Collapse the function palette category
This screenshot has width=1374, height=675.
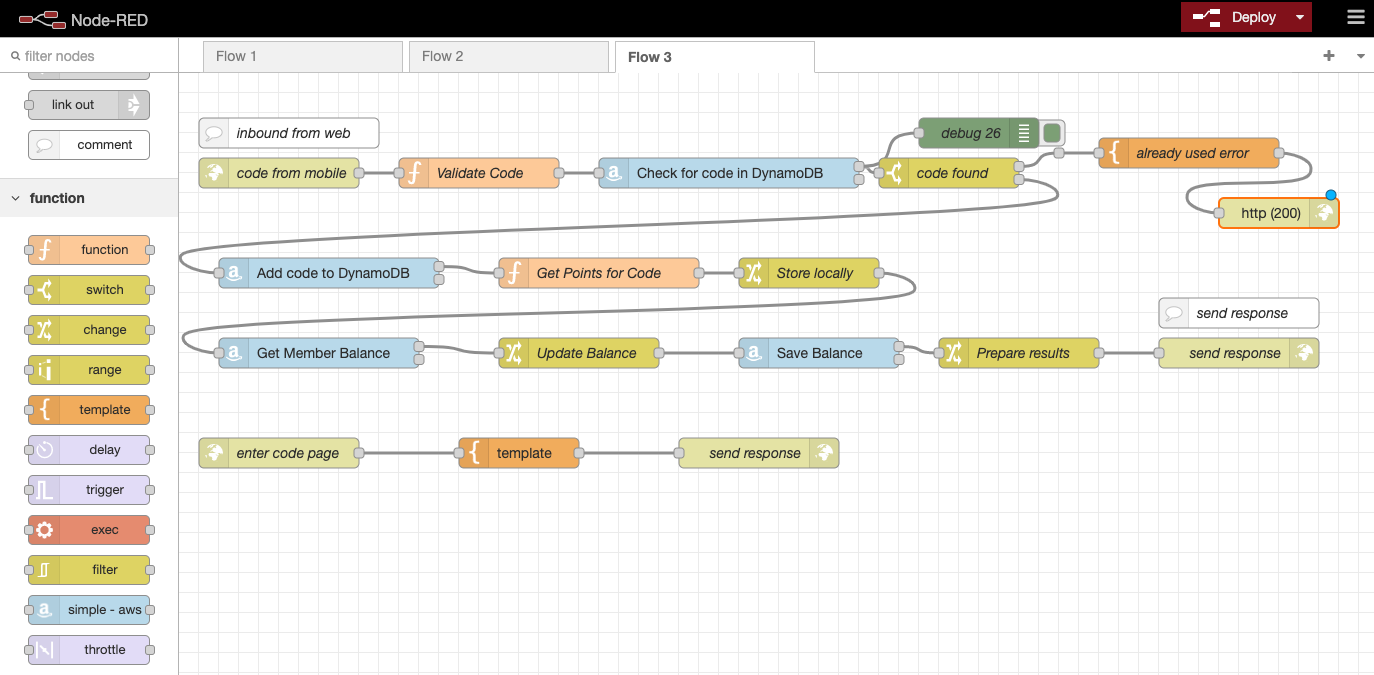point(89,198)
